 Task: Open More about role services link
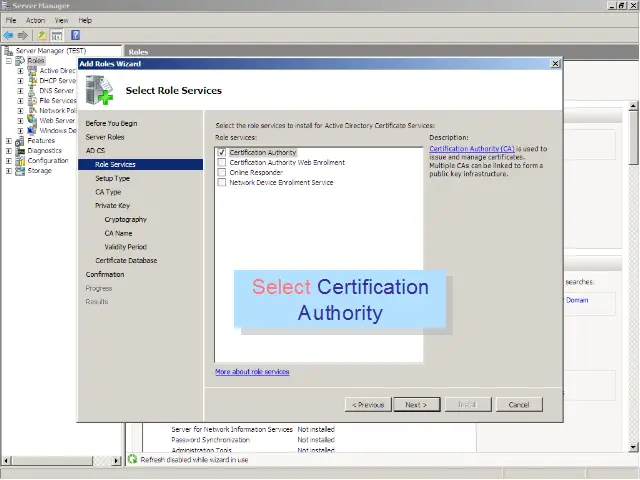(x=252, y=372)
